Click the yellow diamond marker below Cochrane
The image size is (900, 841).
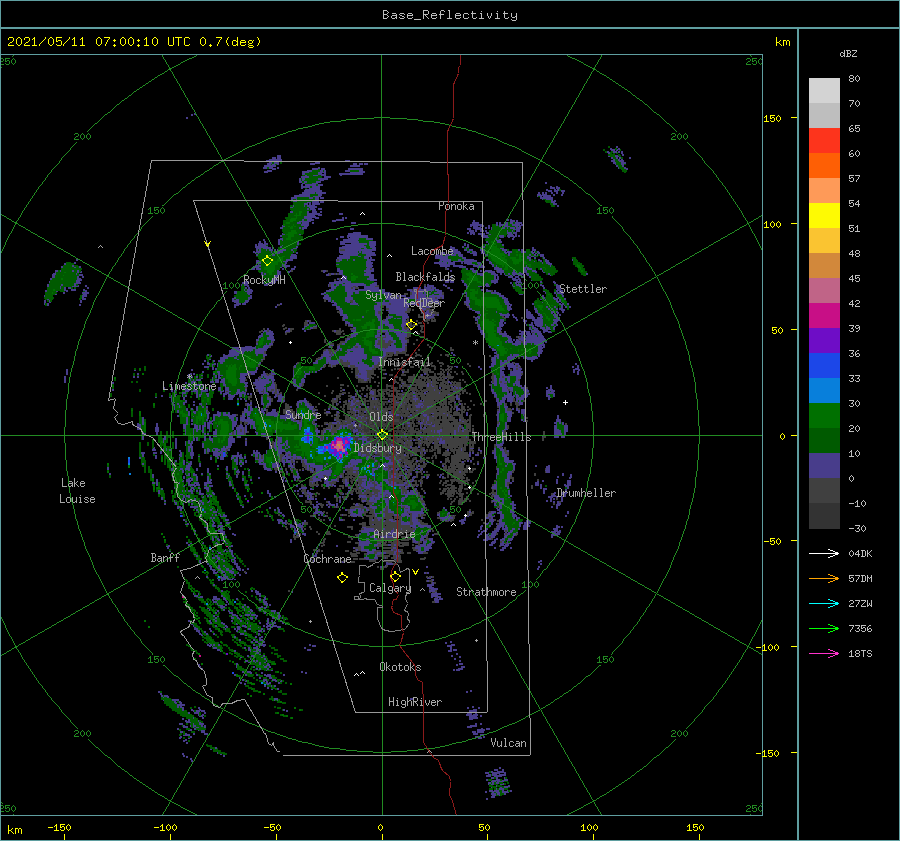click(342, 578)
